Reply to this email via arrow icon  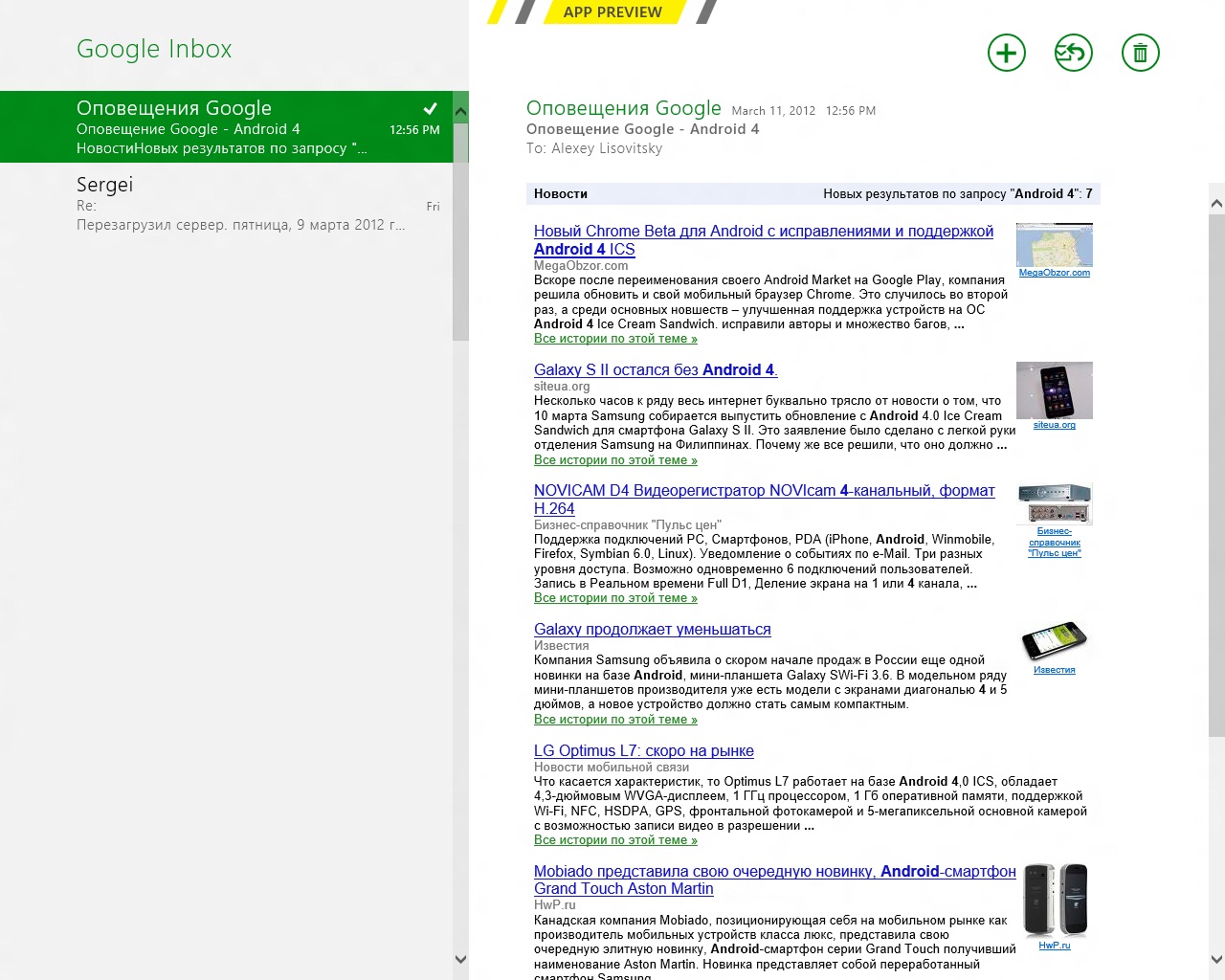[1073, 53]
